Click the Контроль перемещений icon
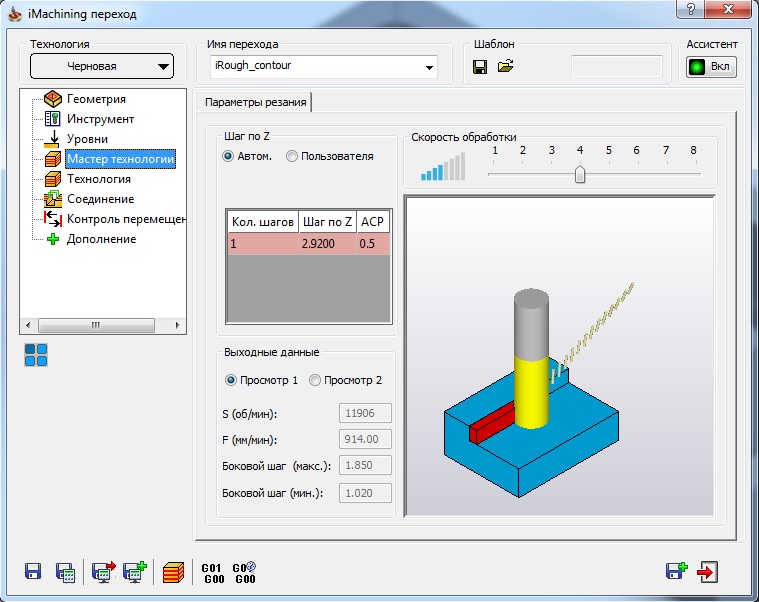 pos(52,219)
